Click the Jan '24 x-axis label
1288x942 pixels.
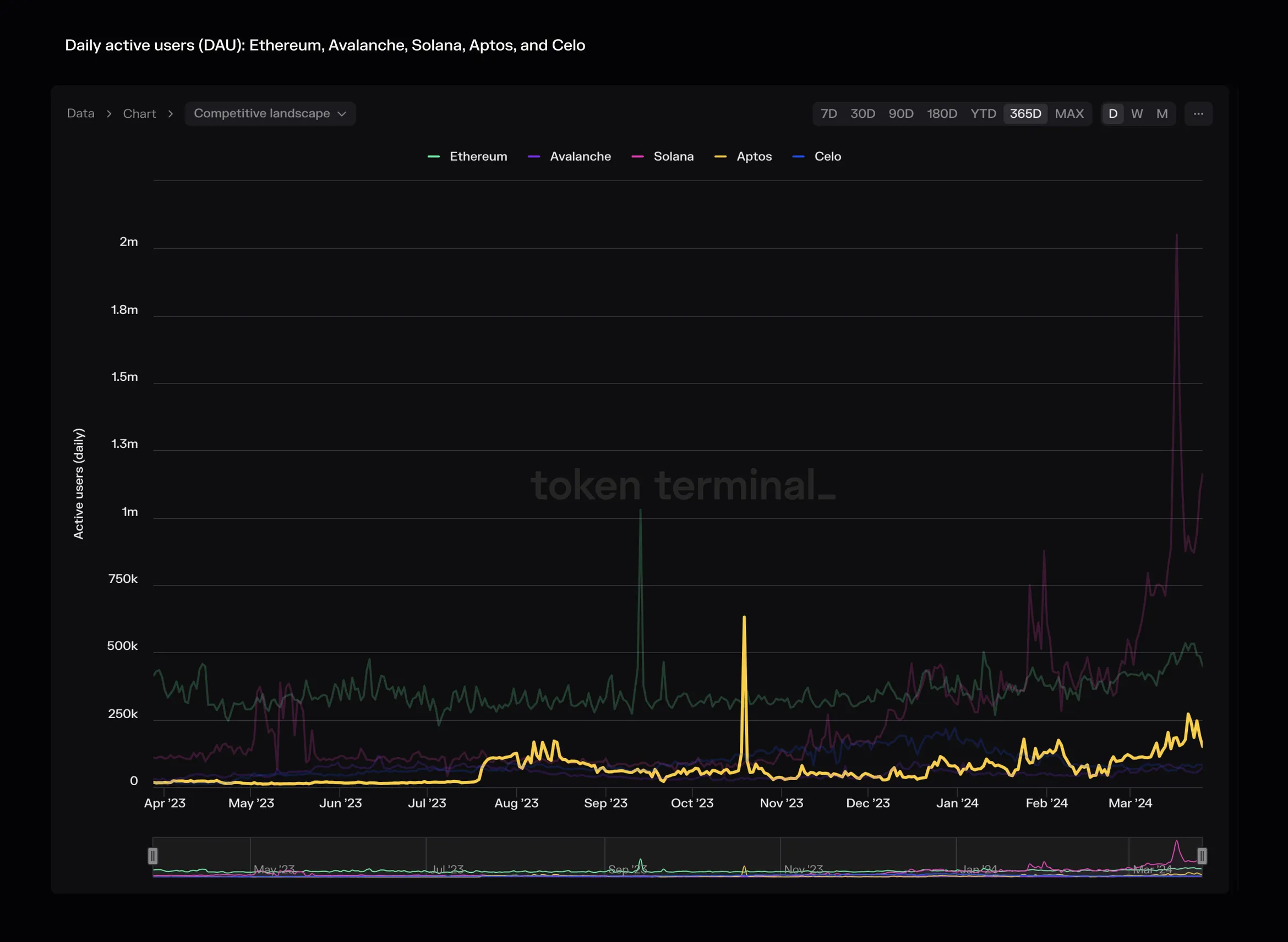coord(957,803)
